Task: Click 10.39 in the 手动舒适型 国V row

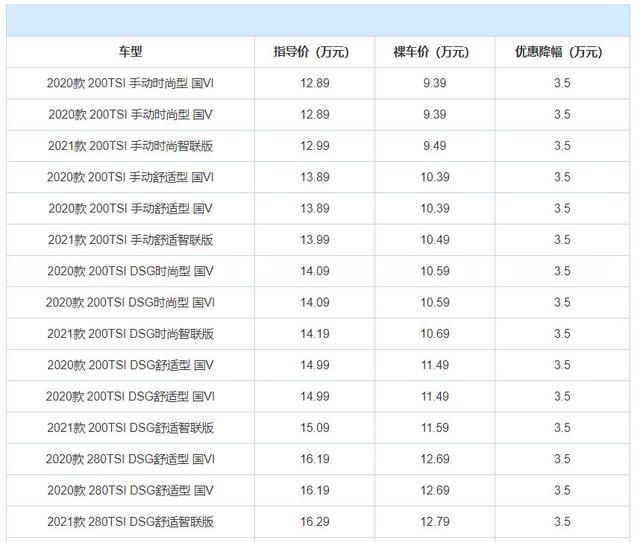Action: 435,209
